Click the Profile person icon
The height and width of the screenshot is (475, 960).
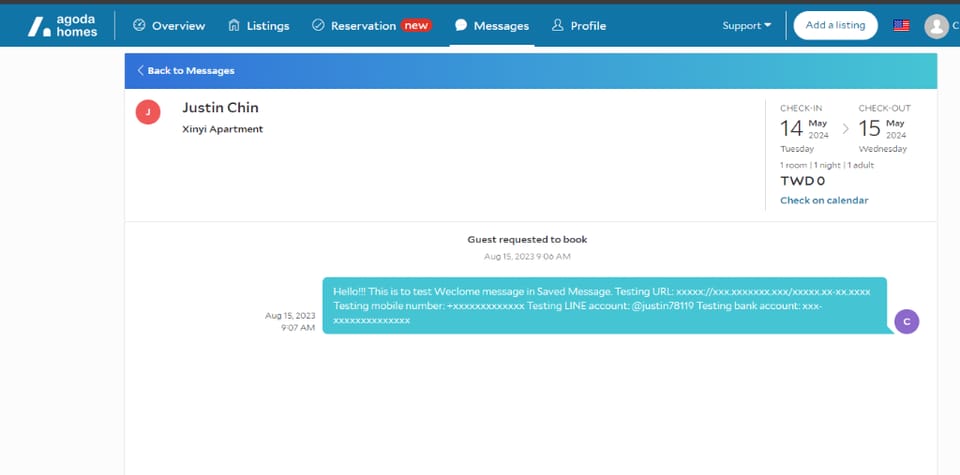point(557,25)
